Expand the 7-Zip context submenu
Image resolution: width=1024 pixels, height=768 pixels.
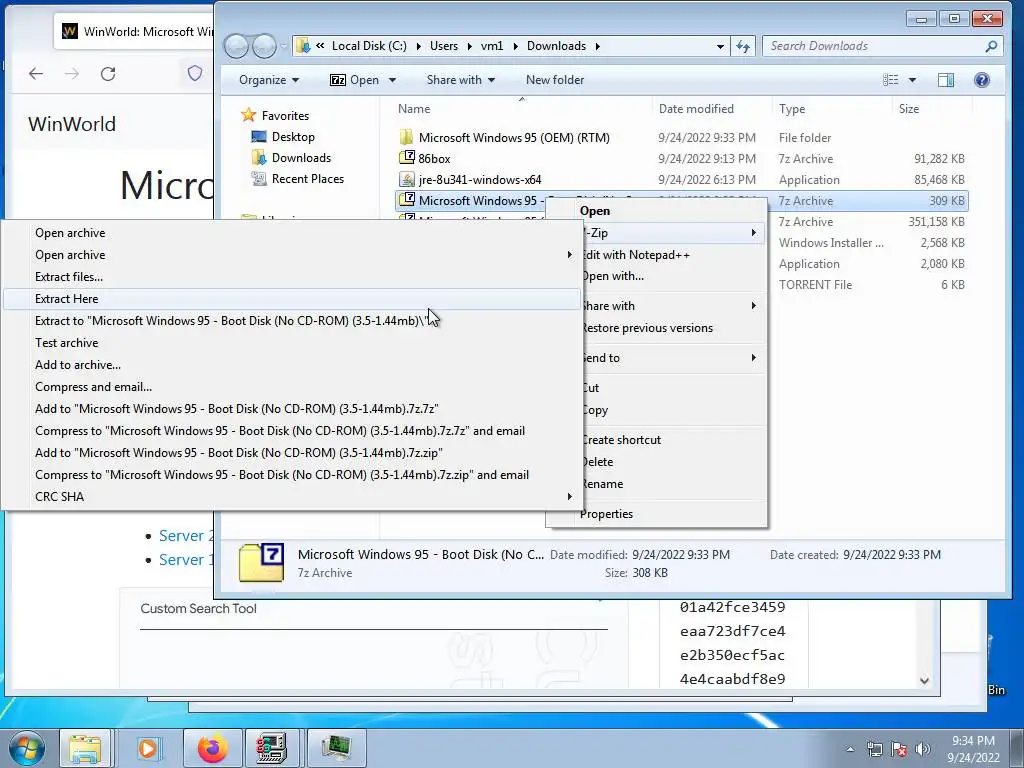[x=673, y=232]
